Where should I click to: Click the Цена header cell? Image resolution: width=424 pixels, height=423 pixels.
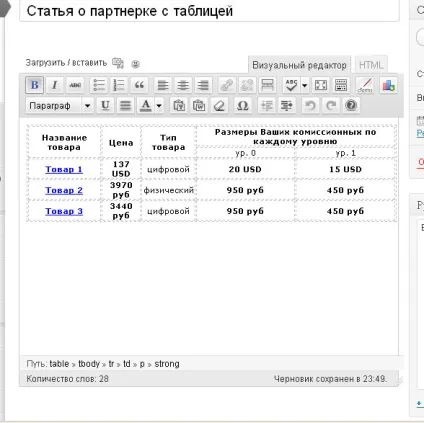121,143
